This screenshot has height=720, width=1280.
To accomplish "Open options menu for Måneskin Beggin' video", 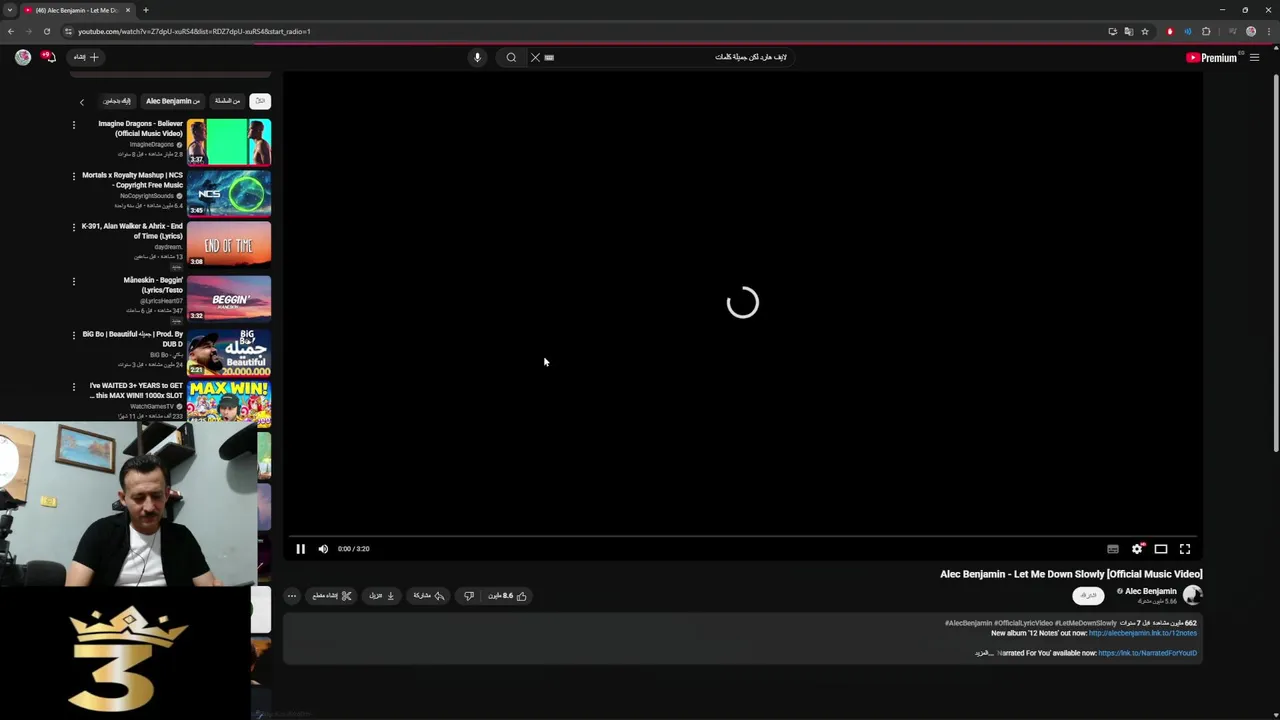I will 73,281.
